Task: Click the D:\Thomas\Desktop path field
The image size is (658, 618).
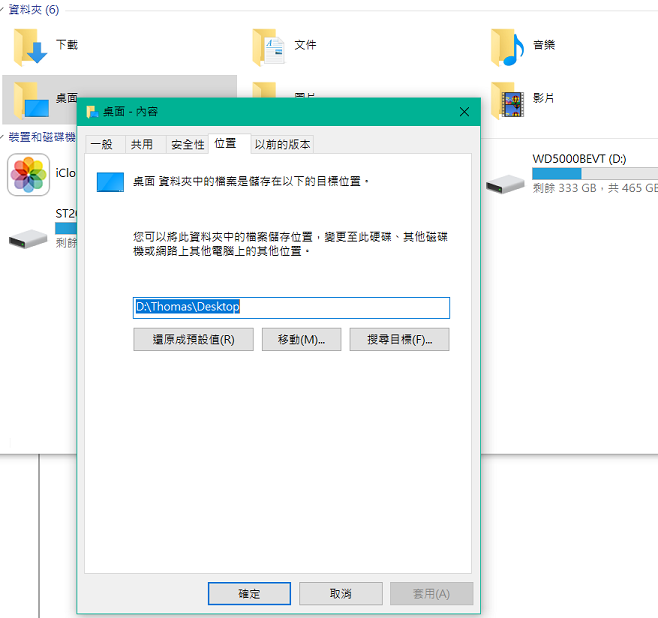Action: (x=291, y=308)
